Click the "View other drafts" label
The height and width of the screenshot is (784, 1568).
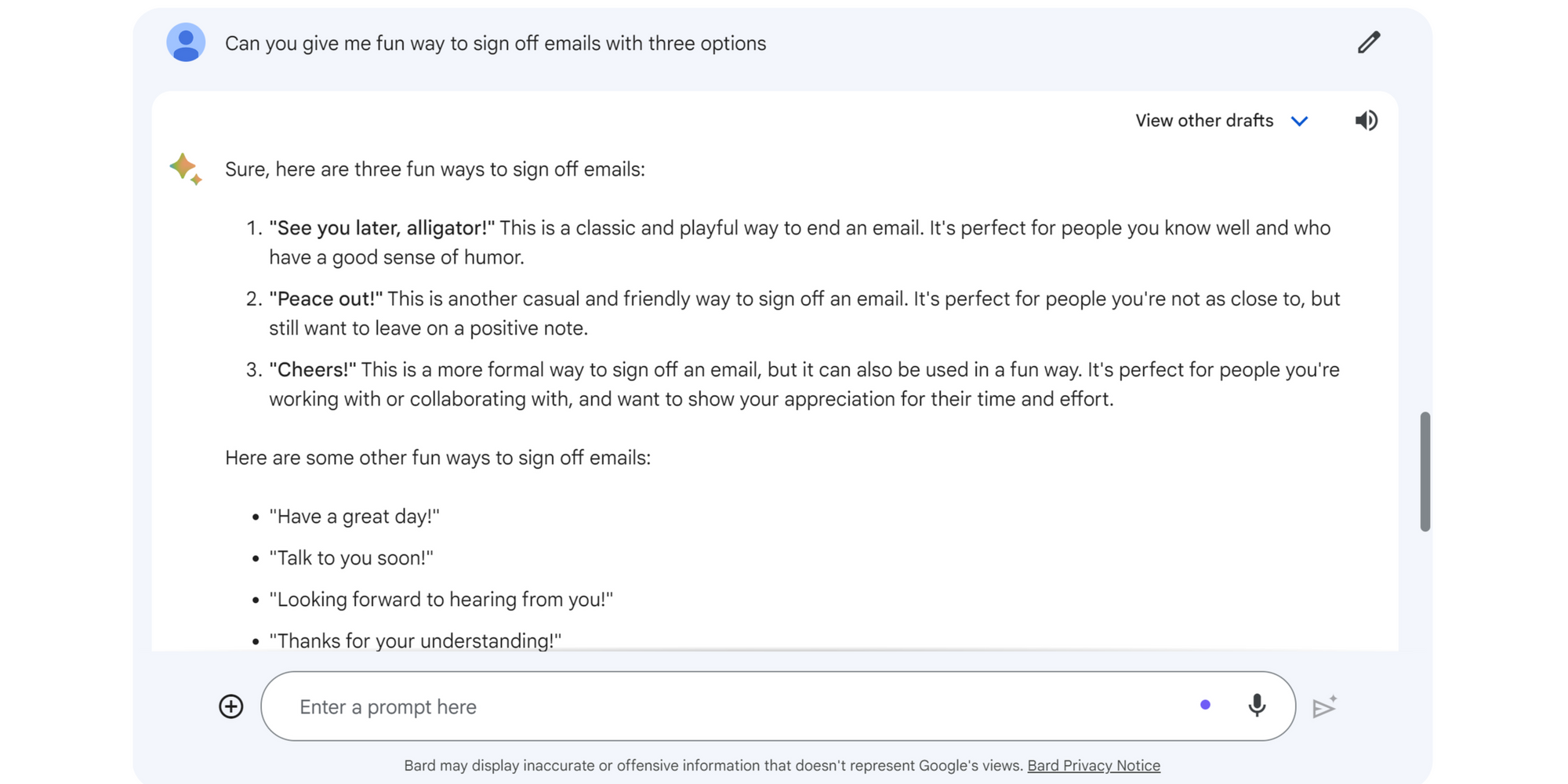(x=1204, y=121)
